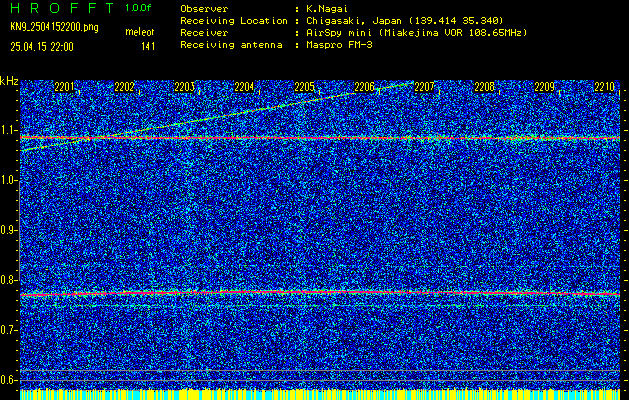The width and height of the screenshot is (629, 400).
Task: Click the 1.1 frequency axis label
Action: (8, 131)
